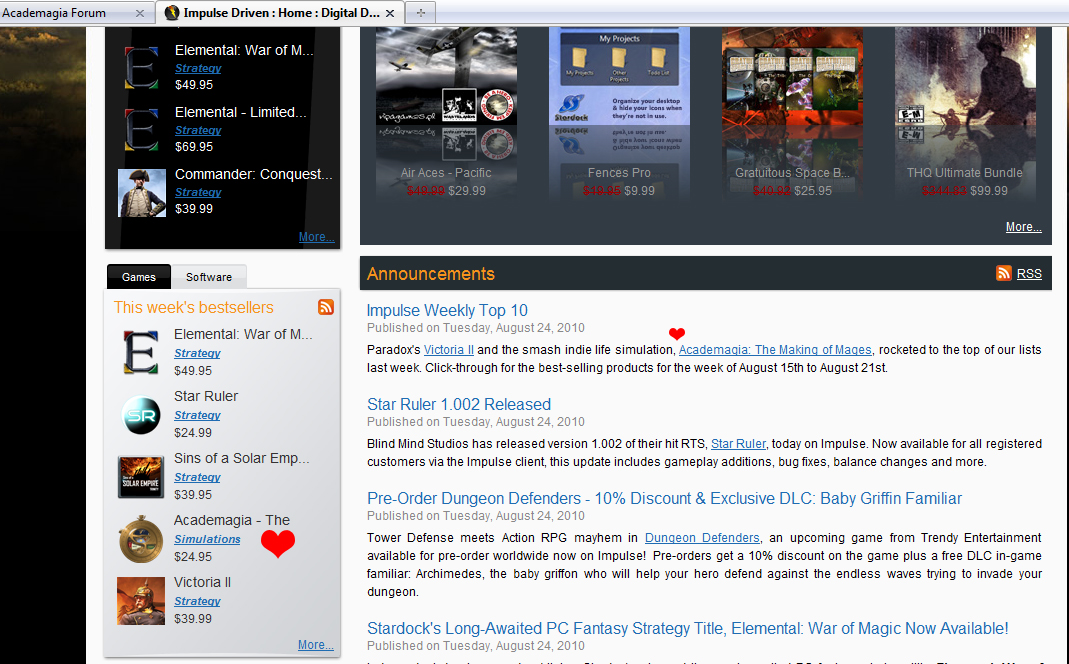Open the Star Ruler 1.002 Released announcement
The width and height of the screenshot is (1069, 664).
459,404
